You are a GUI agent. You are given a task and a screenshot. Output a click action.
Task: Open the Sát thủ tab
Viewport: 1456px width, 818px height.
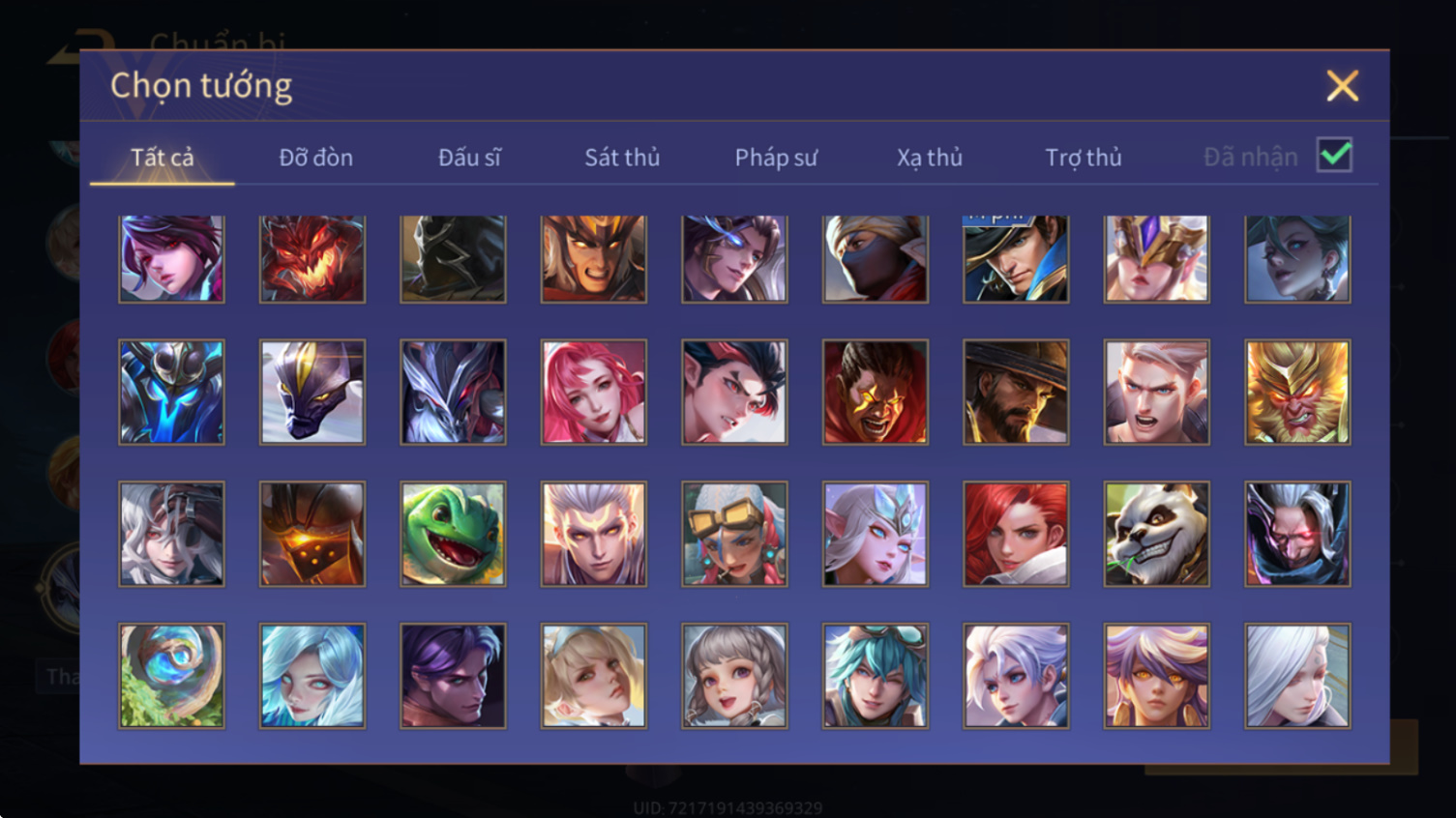pyautogui.click(x=622, y=158)
